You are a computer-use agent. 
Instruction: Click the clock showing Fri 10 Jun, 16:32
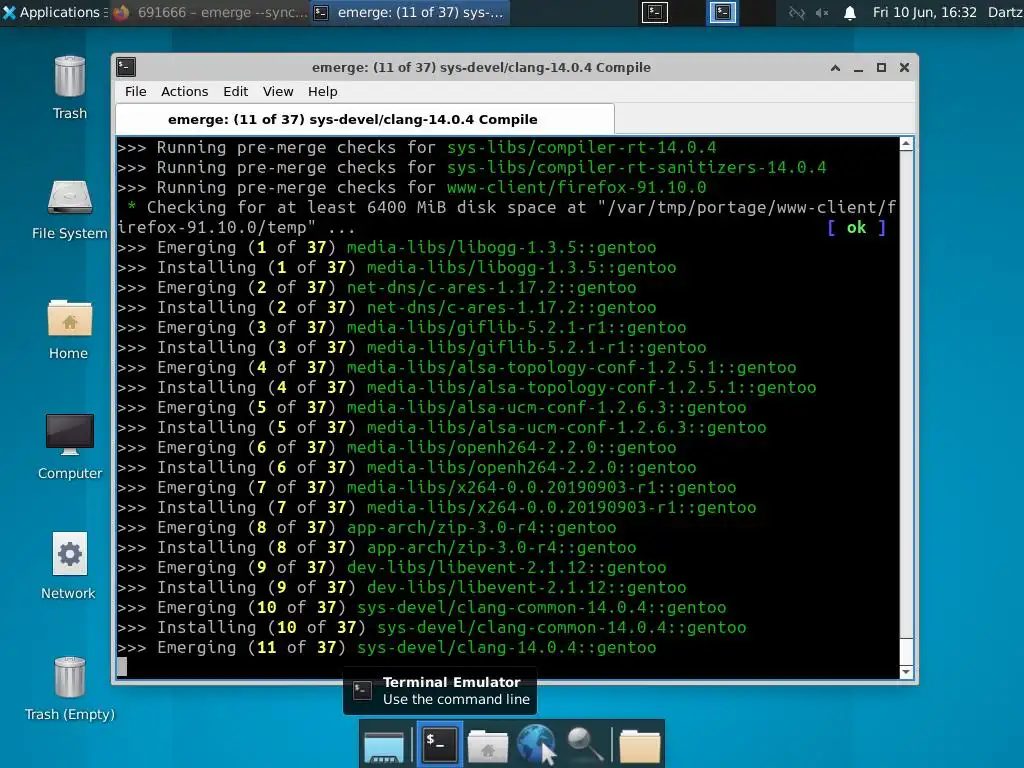(x=924, y=12)
